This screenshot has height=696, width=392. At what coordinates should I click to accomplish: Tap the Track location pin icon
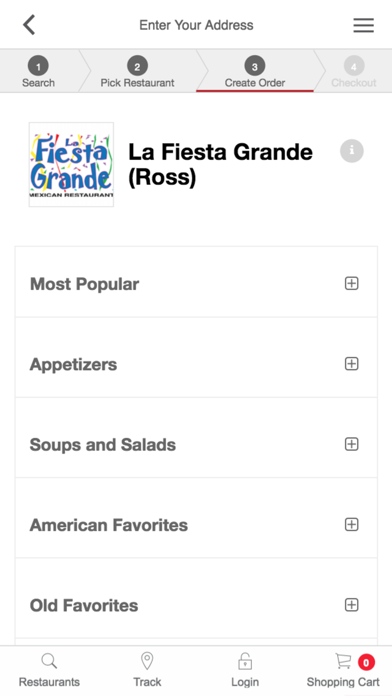point(147,661)
